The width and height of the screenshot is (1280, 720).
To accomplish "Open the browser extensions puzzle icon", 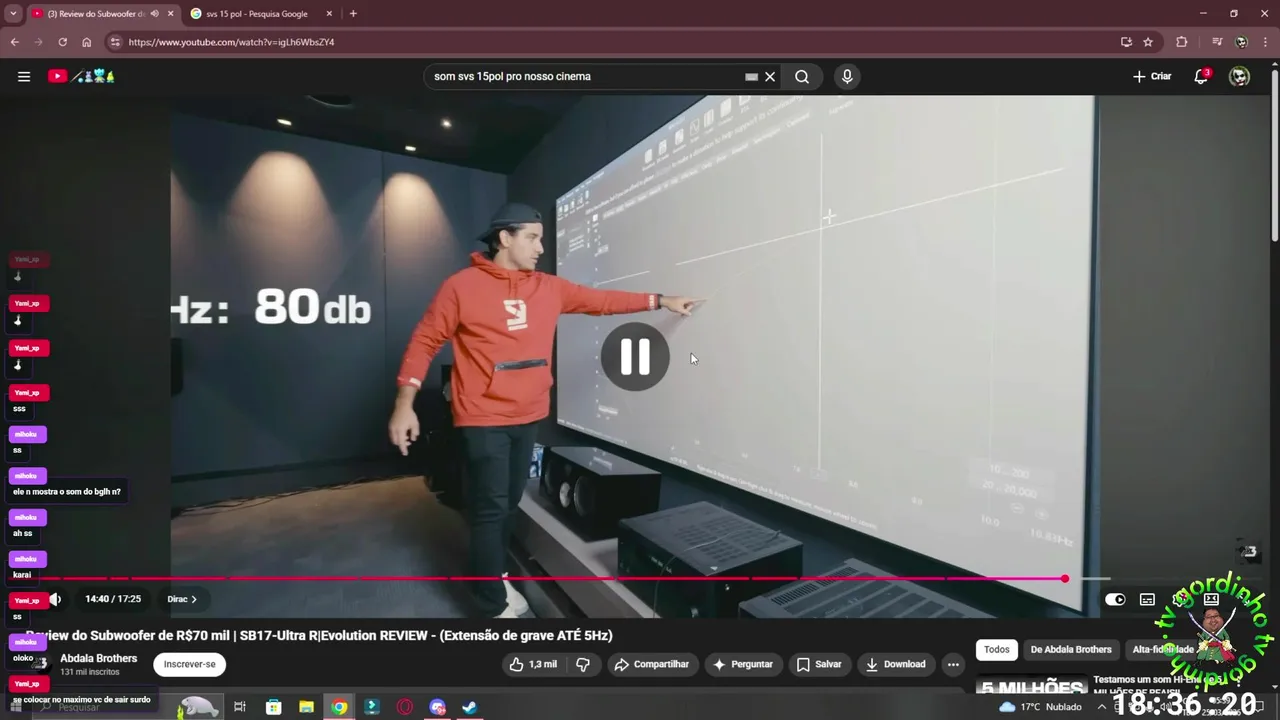I will 1182,42.
